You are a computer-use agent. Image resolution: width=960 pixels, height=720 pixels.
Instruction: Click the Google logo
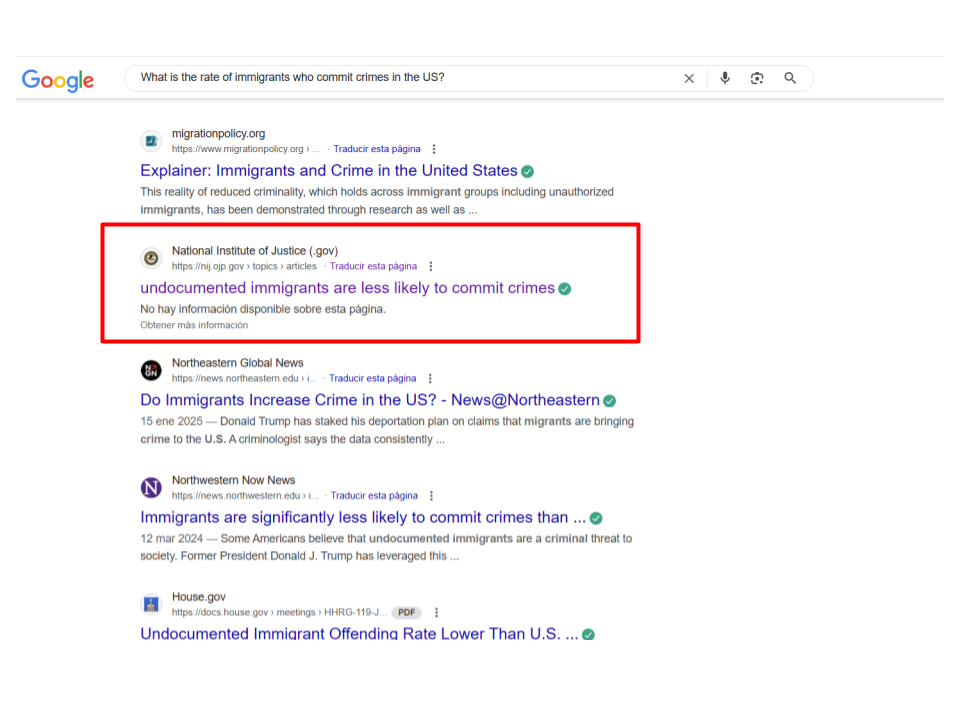click(58, 80)
